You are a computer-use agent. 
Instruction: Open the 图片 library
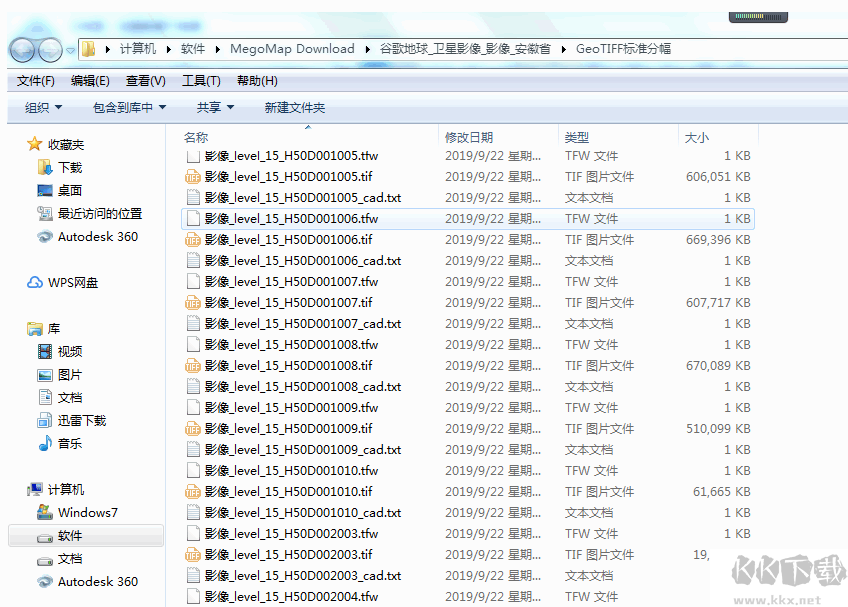pyautogui.click(x=60, y=374)
